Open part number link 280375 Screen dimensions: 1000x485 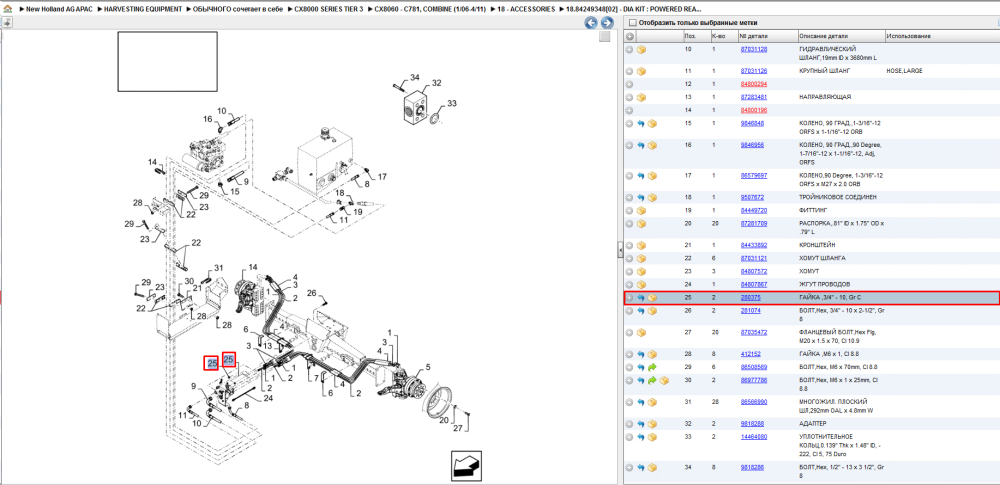tap(749, 298)
